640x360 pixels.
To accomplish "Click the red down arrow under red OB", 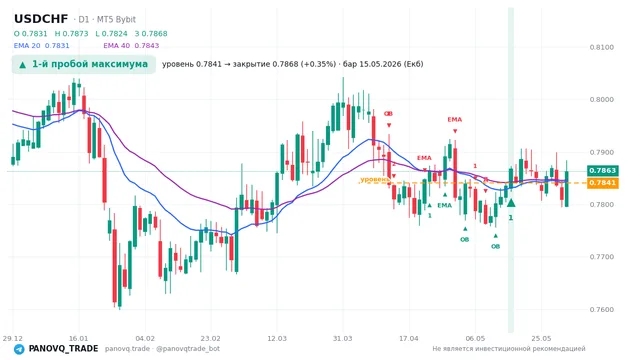I will 389,125.
